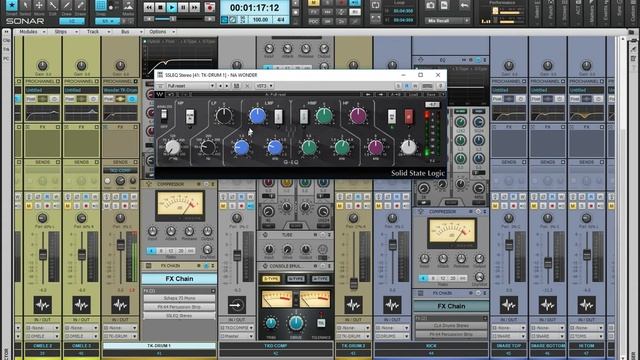
Task: Click the Marks module icon
Action: (128, 6)
